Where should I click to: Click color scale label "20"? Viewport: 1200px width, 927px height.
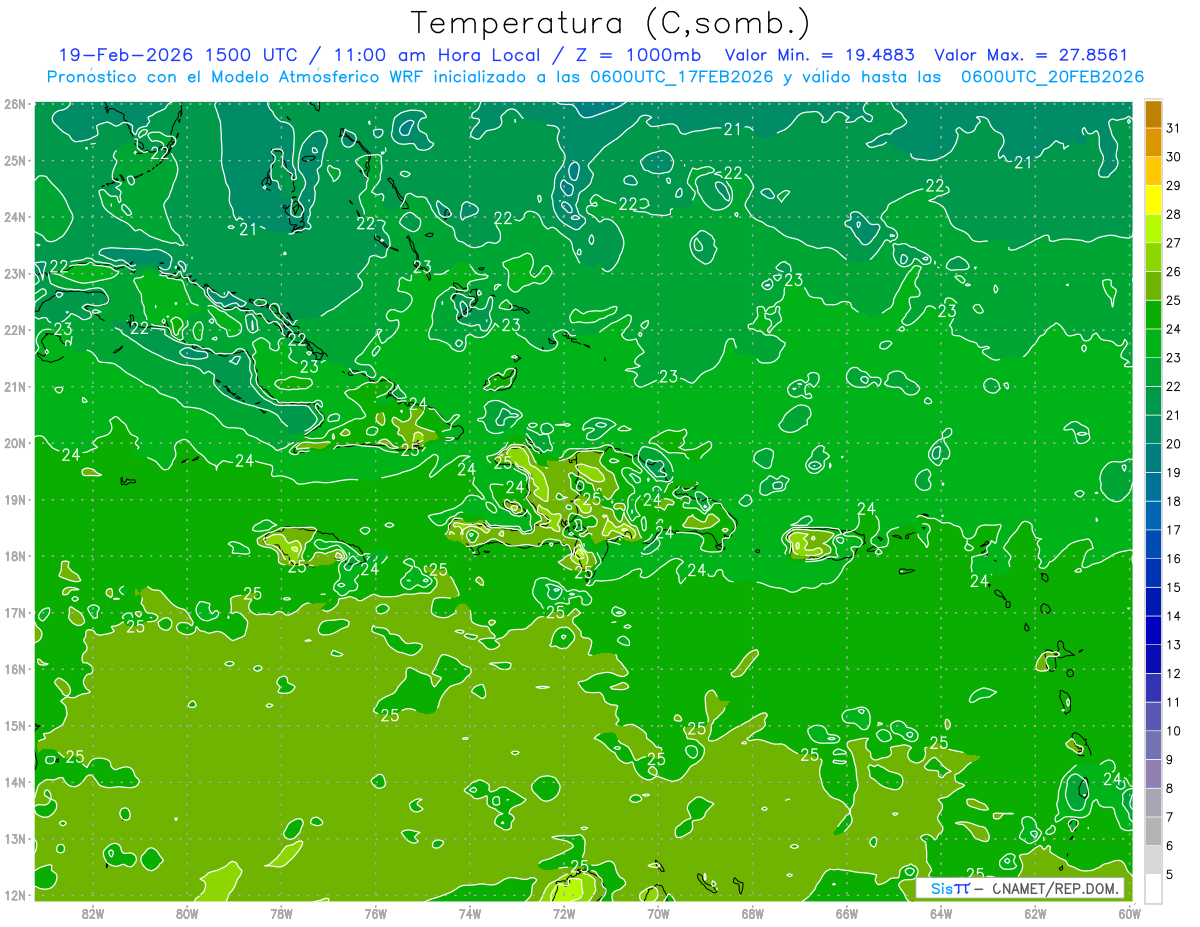[x=1174, y=443]
